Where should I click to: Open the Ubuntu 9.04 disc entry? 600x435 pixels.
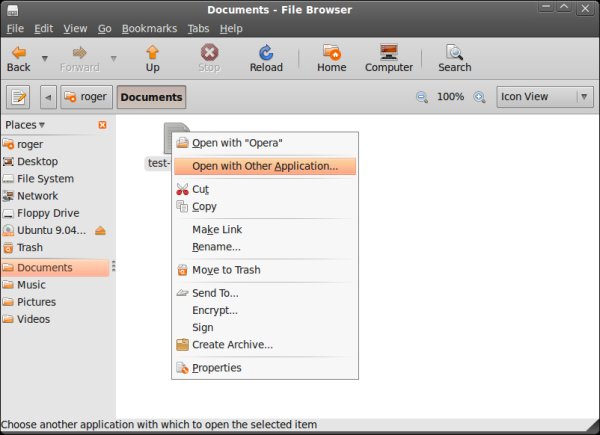tap(44, 230)
